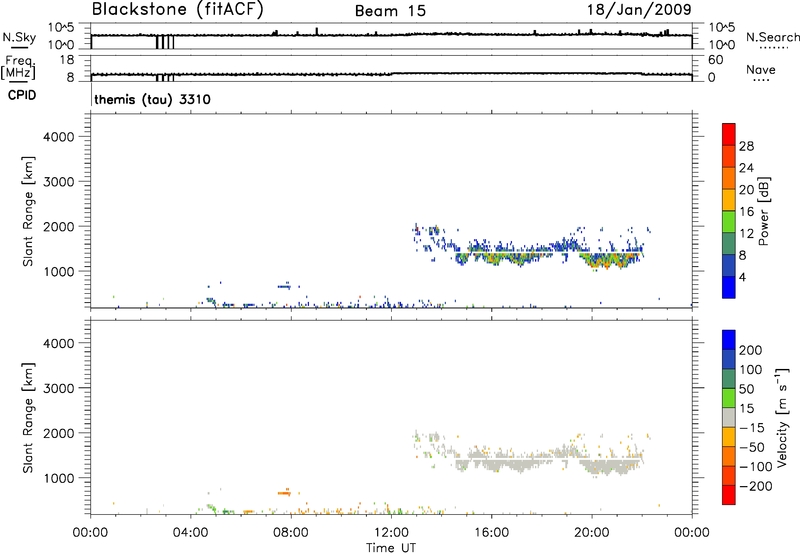Viewport: 800px width, 554px height.
Task: Click the "Velocity [m s-1]" colorbar label
Action: [781, 417]
